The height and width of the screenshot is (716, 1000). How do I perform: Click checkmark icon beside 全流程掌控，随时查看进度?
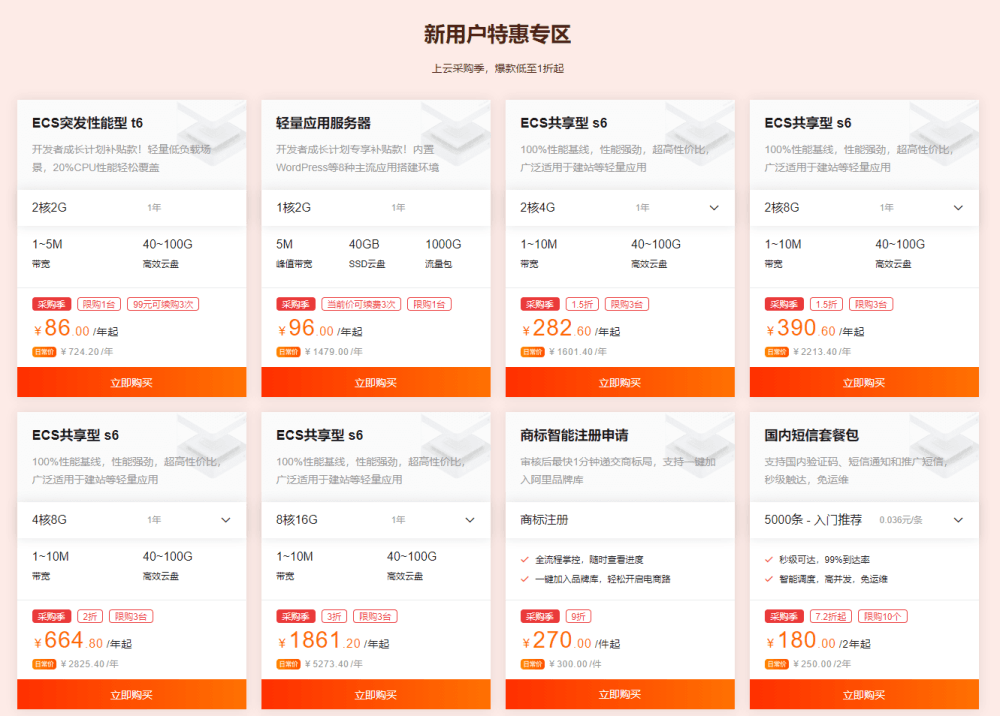[x=525, y=560]
